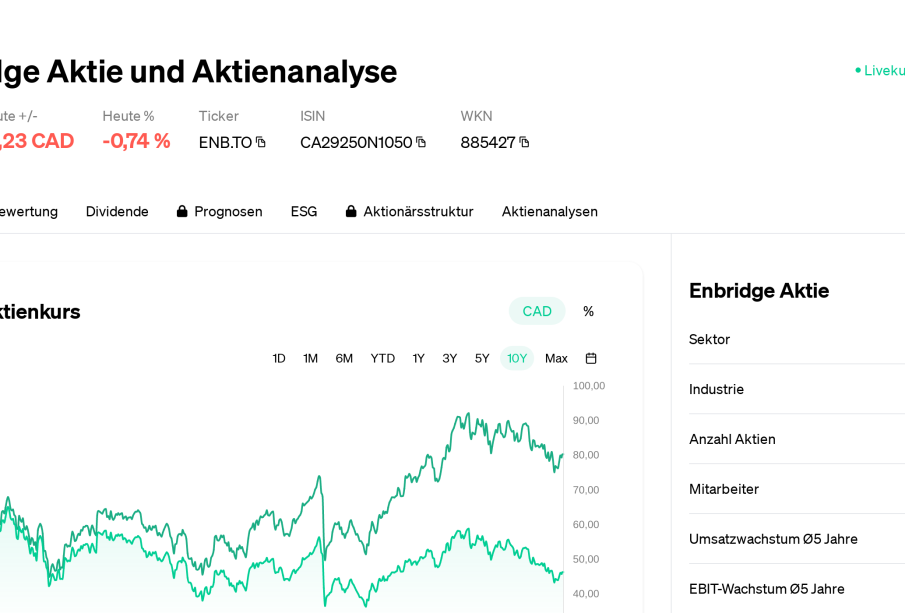Select the 10Y chart range
Image resolution: width=905 pixels, height=613 pixels.
517,358
